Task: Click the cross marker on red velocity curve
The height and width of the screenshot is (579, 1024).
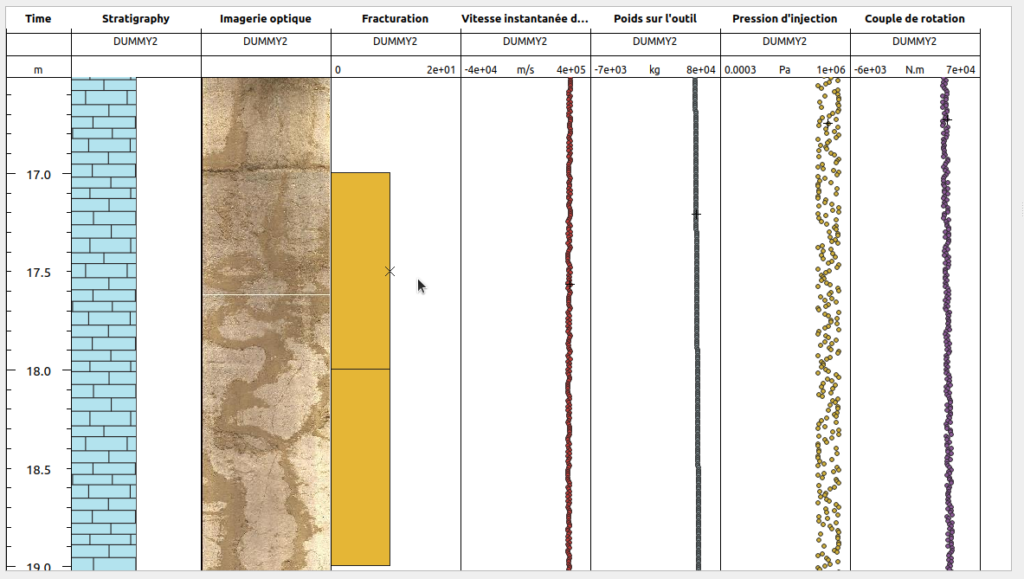Action: pyautogui.click(x=570, y=285)
